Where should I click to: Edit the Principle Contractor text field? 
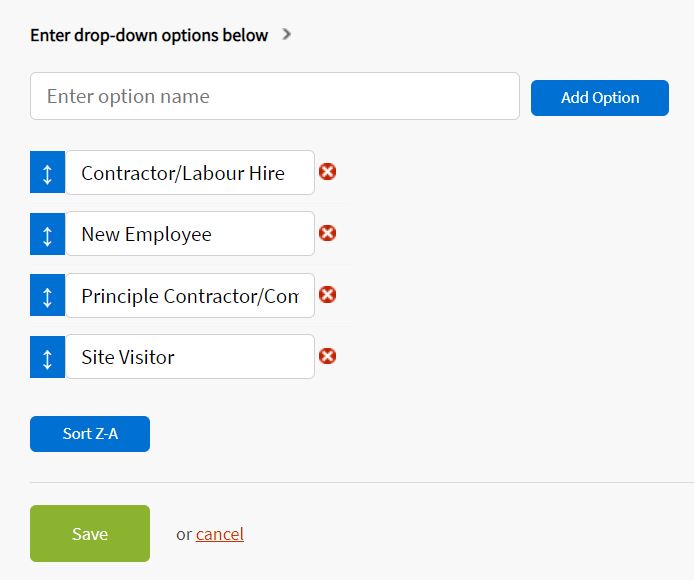pos(189,296)
